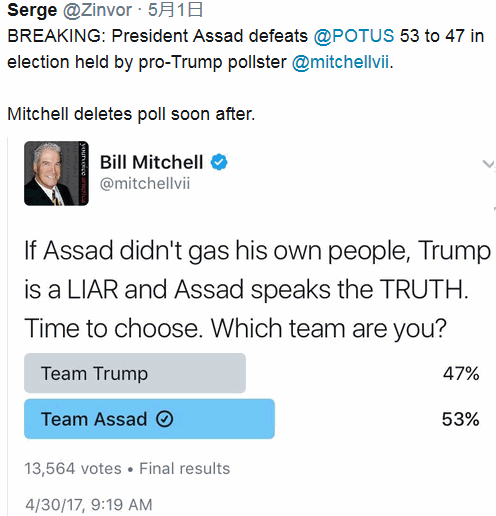
Task: Click the 53% result for Team Assad
Action: pos(460,419)
